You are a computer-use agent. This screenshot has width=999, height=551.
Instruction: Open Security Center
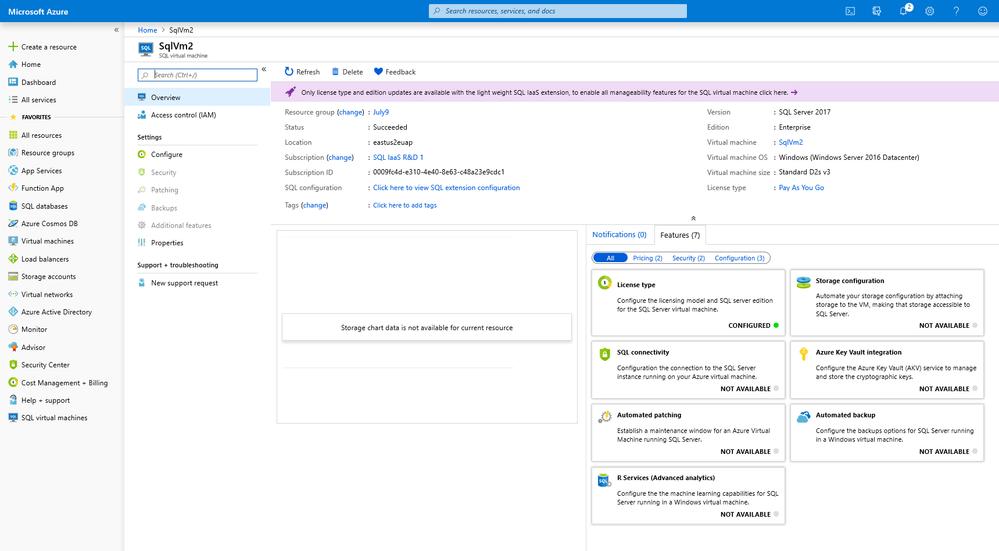point(45,365)
